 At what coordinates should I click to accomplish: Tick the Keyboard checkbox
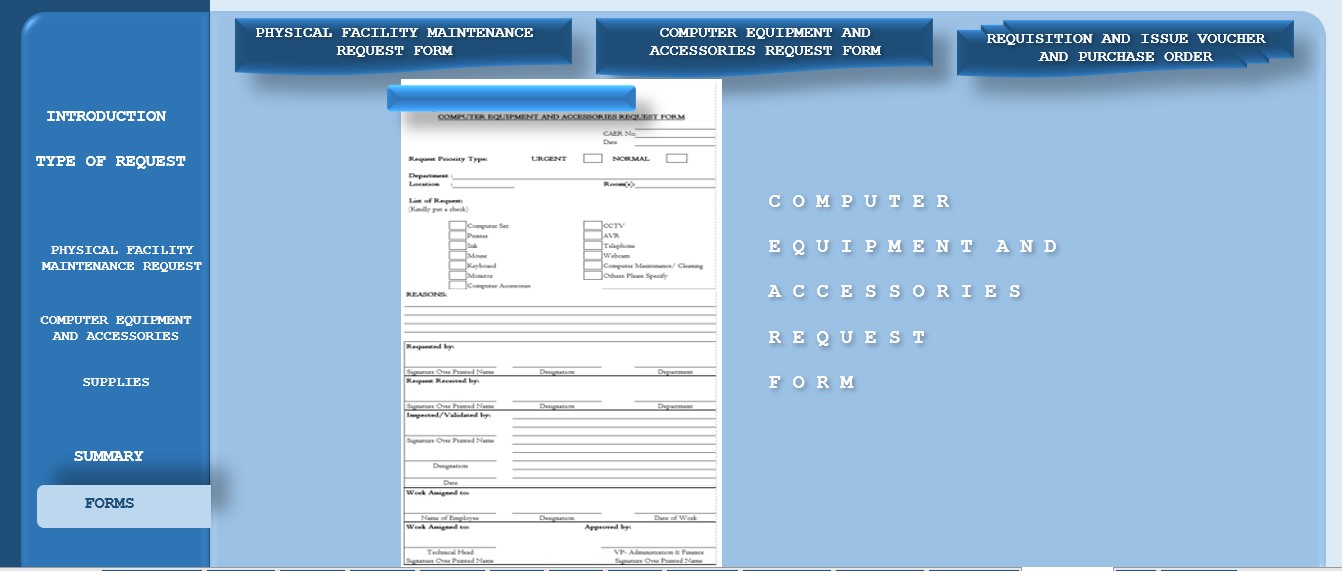coord(457,266)
